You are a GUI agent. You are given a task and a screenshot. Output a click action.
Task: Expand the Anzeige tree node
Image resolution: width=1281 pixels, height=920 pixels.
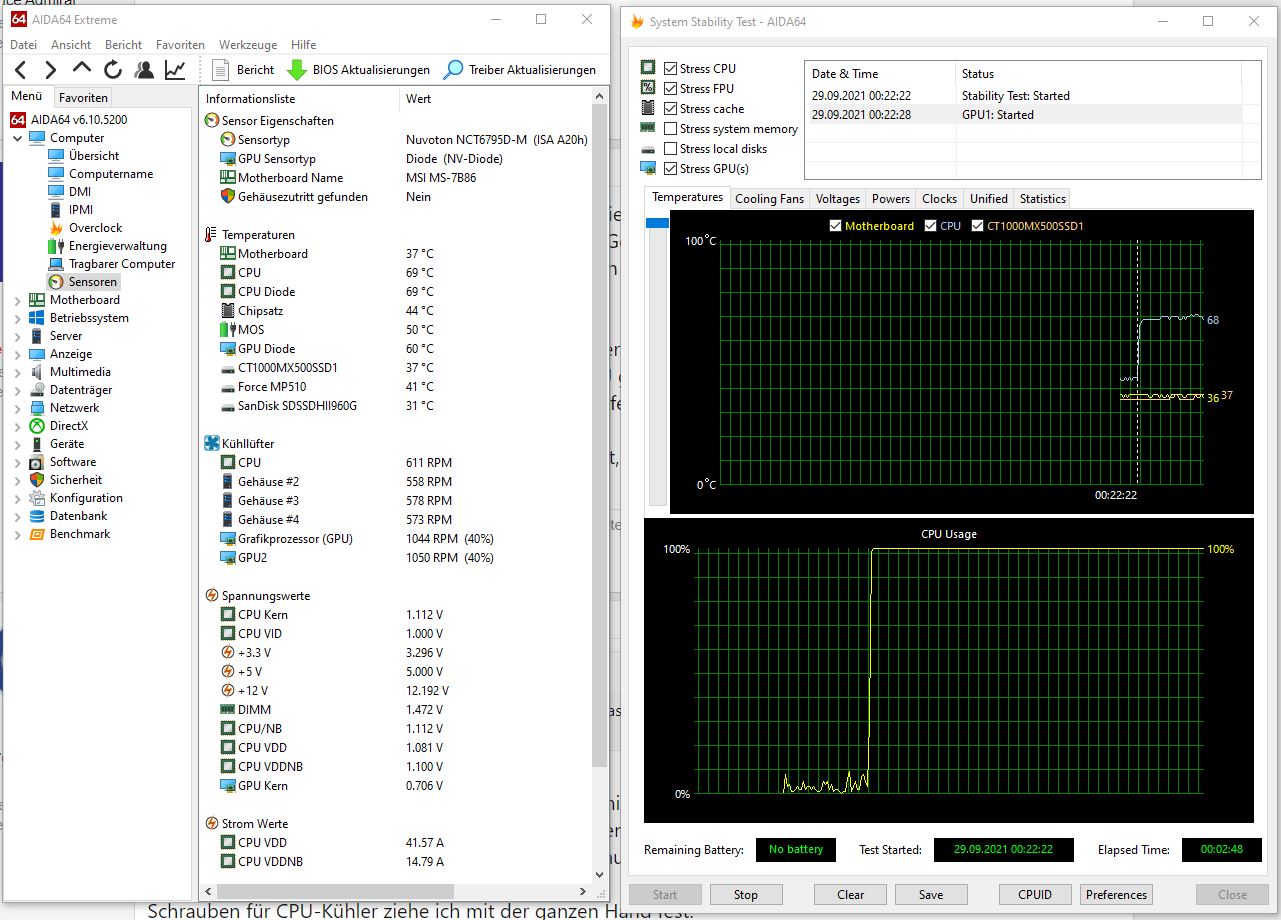(x=18, y=354)
